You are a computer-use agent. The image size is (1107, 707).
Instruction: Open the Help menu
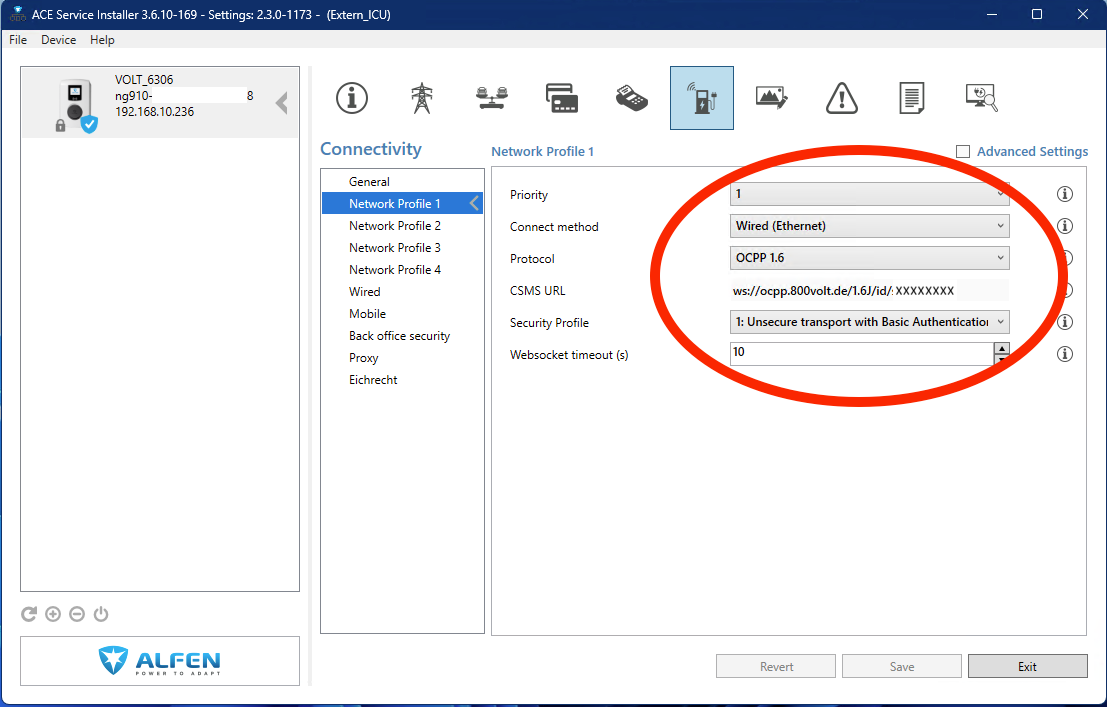(x=102, y=40)
